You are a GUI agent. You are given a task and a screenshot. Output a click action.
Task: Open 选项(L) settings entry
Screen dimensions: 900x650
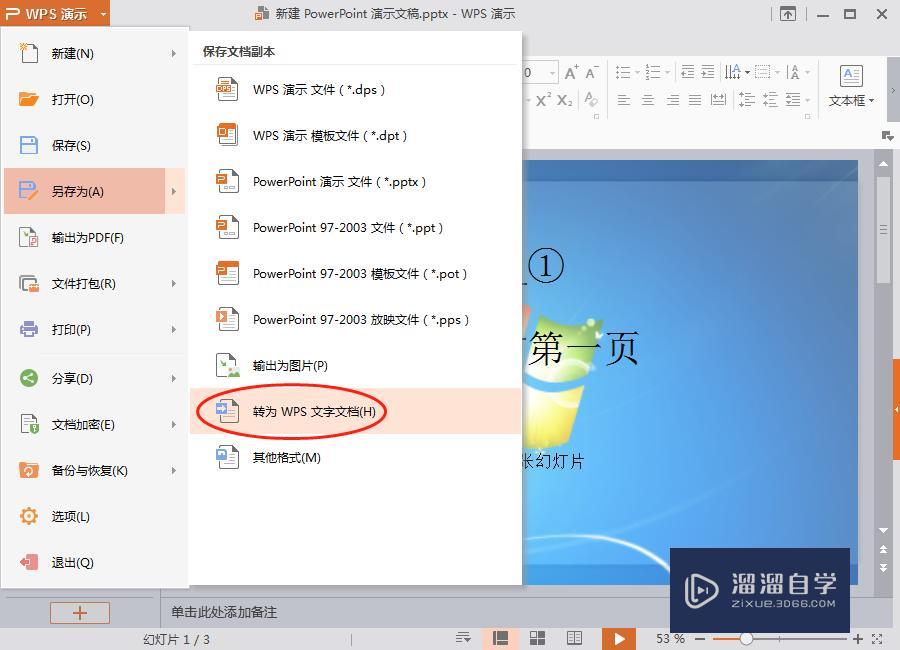coord(95,516)
